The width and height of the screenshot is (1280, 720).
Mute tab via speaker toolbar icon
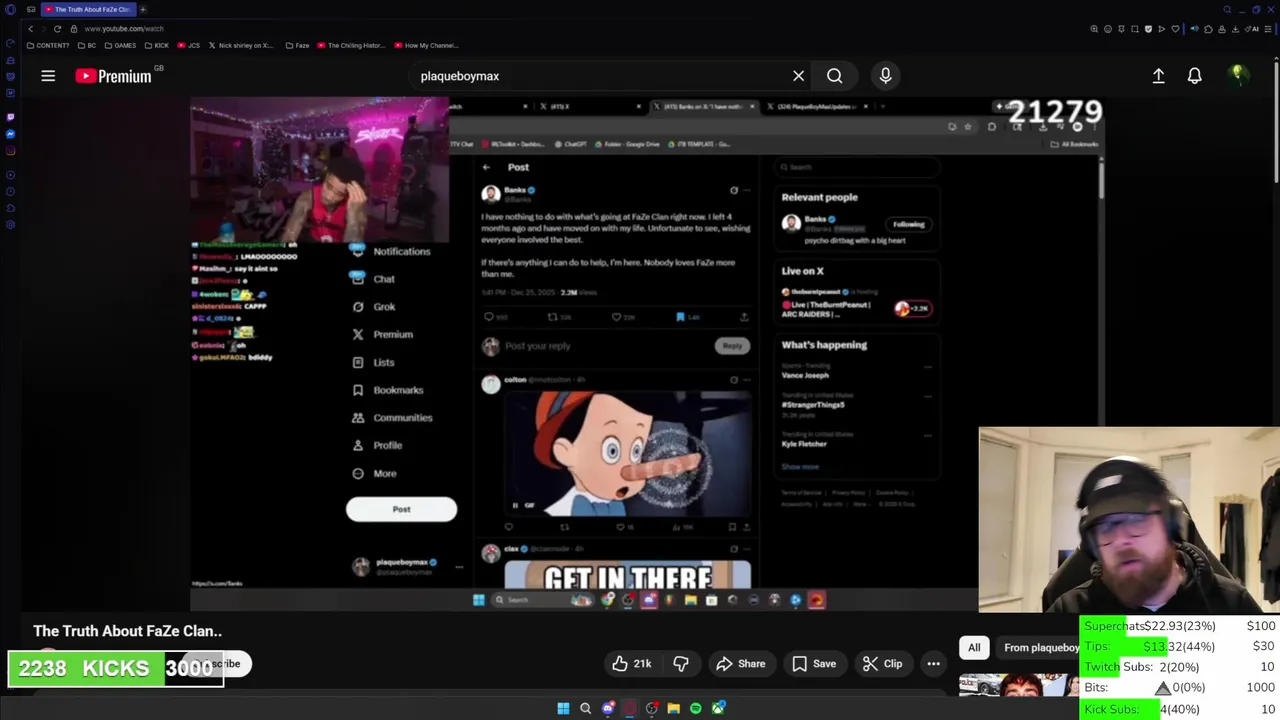point(1194,29)
